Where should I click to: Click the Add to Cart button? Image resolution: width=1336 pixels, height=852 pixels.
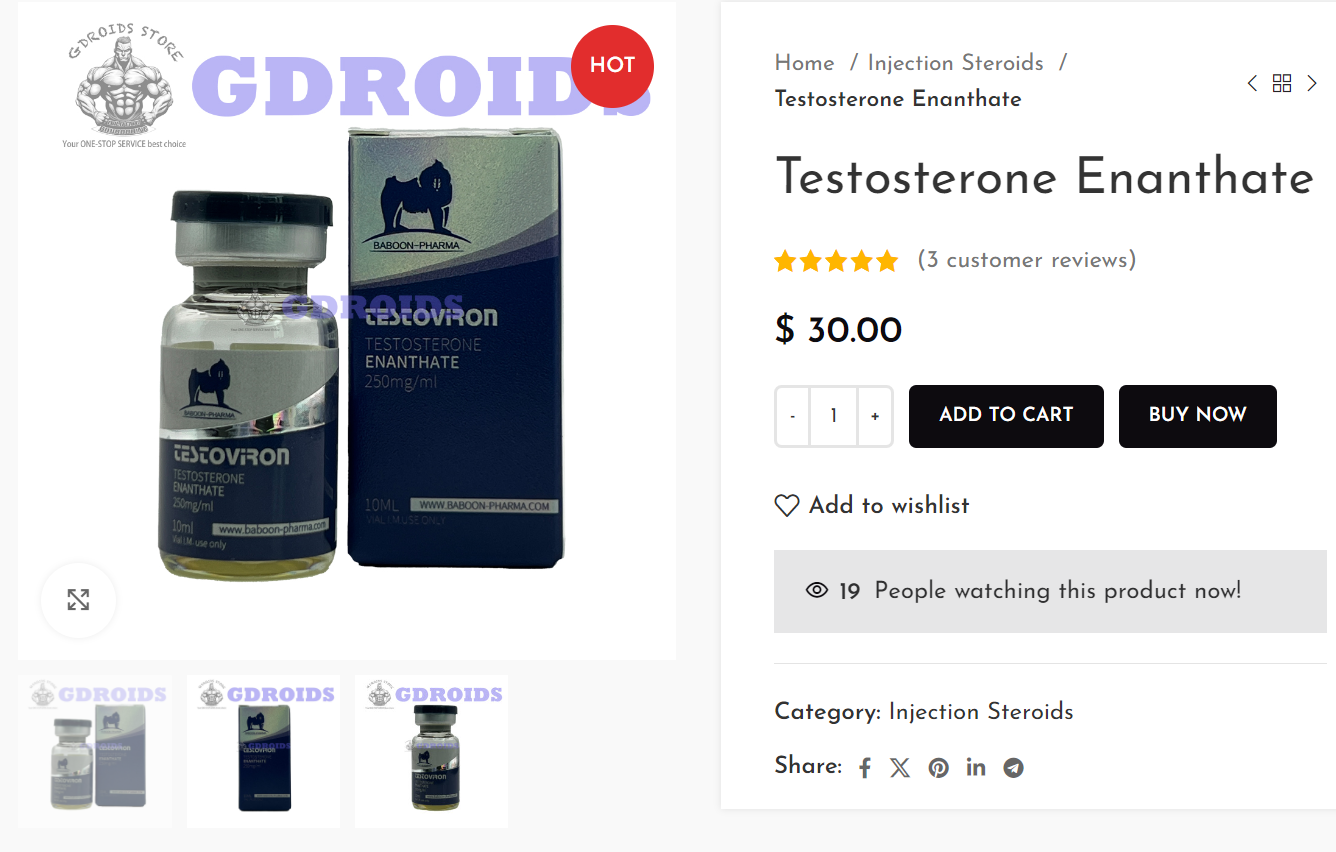pyautogui.click(x=1006, y=416)
